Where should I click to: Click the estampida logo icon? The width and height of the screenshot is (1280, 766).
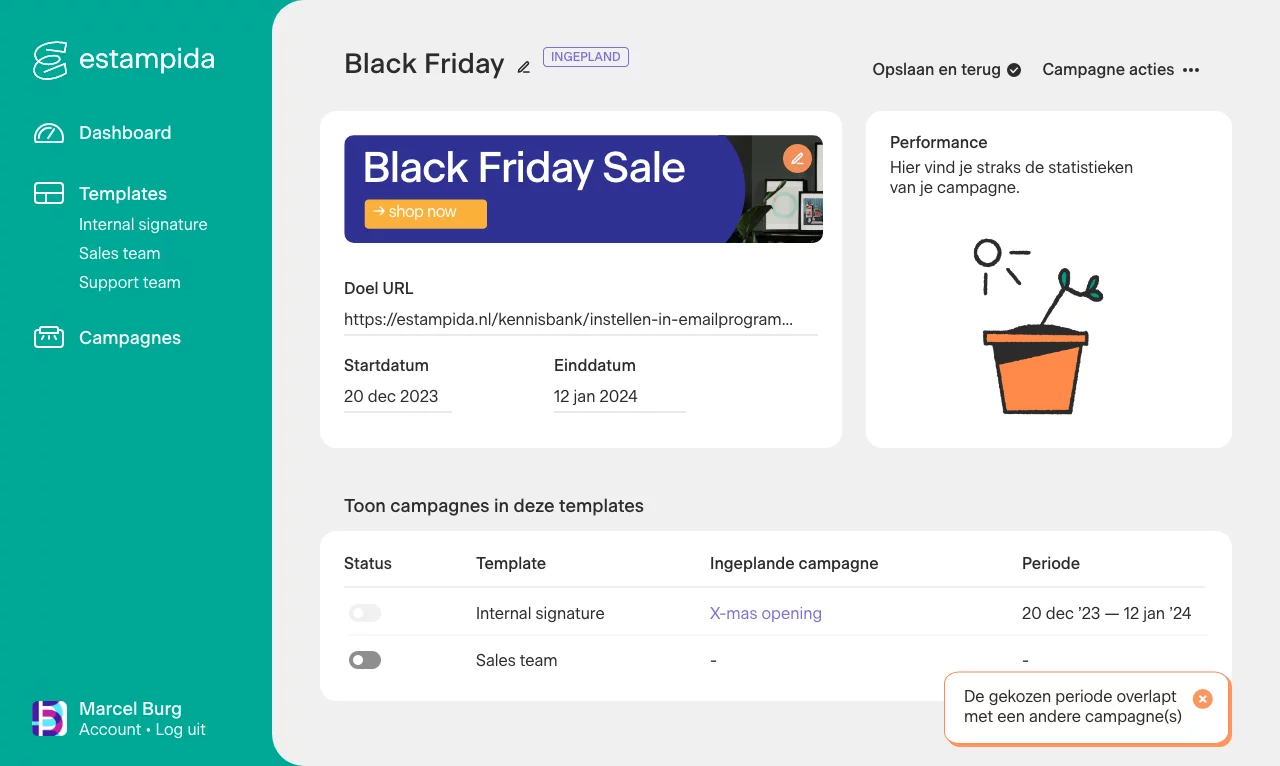coord(49,60)
